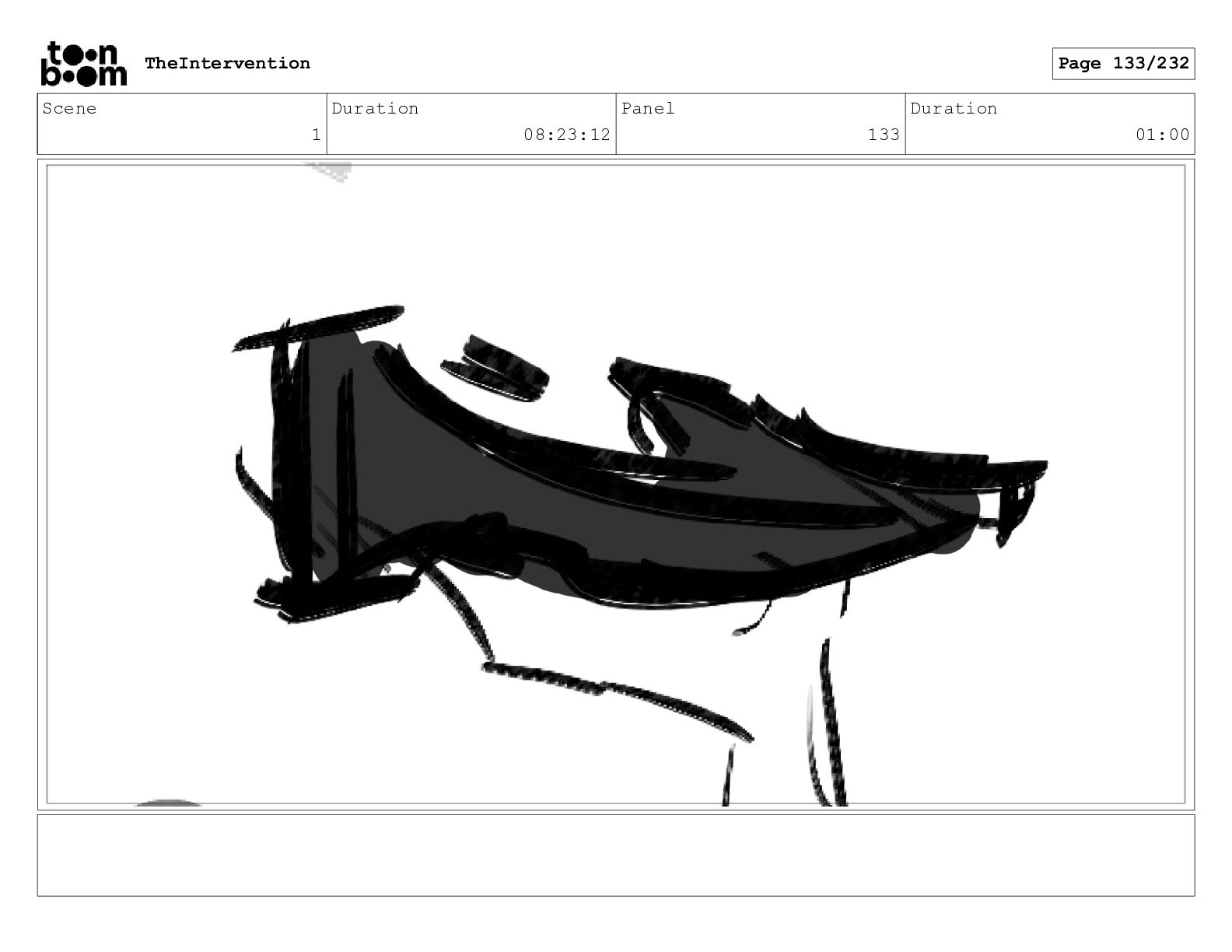Click the panel duration value '01:00'
This screenshot has width=1232, height=952.
tap(1162, 135)
